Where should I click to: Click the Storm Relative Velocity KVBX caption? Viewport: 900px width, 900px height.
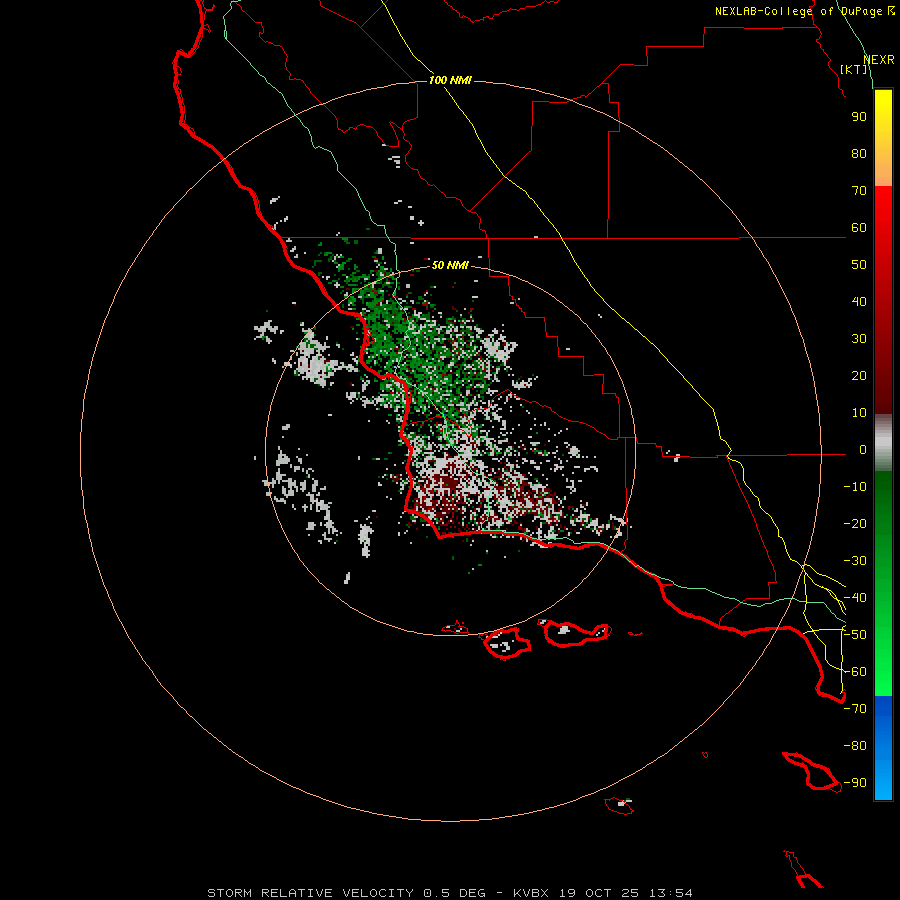[x=450, y=893]
